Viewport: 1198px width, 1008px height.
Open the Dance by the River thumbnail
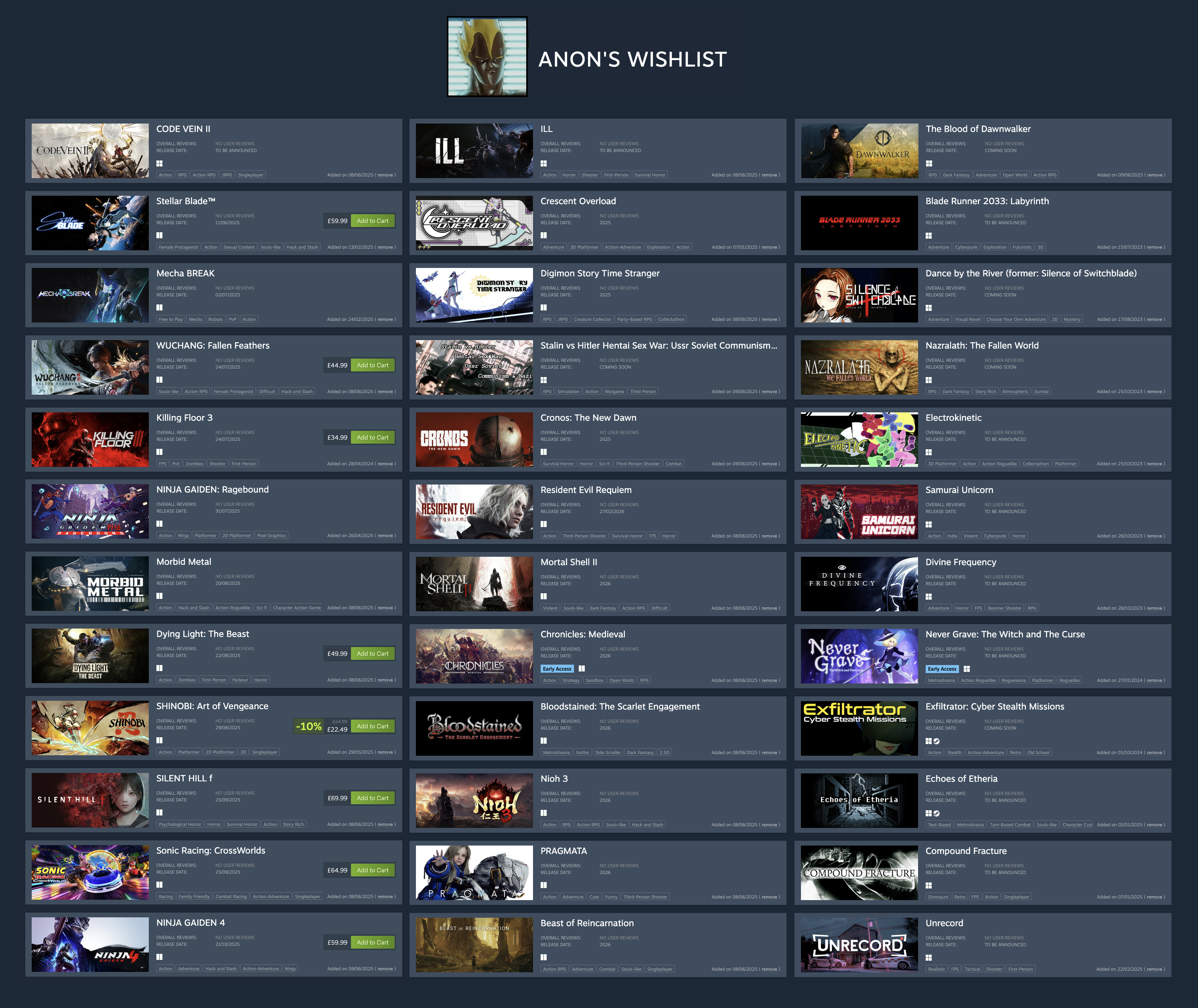[x=859, y=296]
